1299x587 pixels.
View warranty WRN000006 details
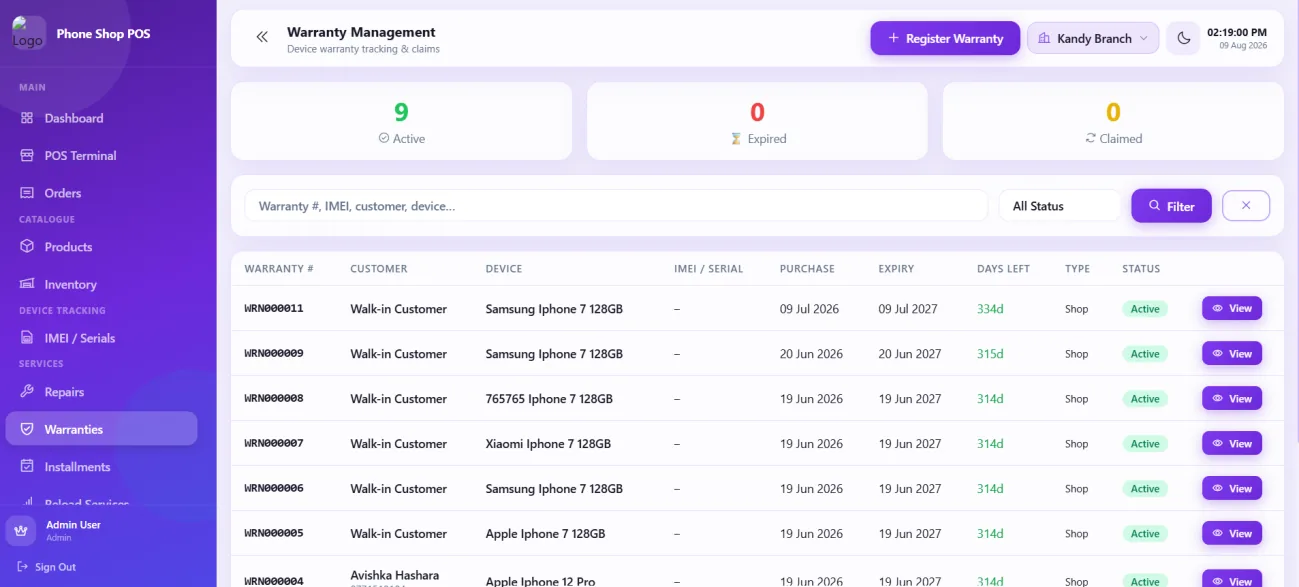point(1232,488)
